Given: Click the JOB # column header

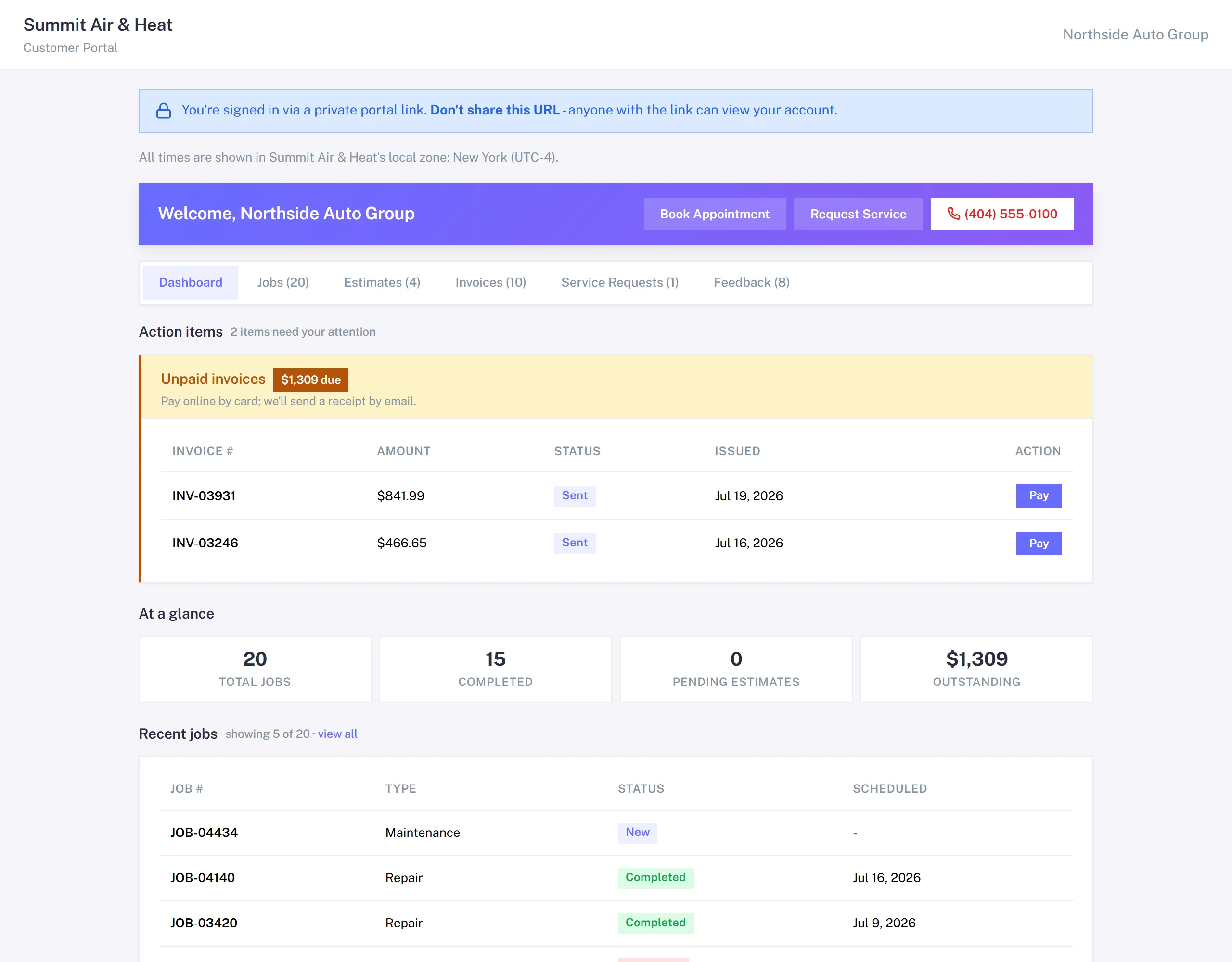Looking at the screenshot, I should pyautogui.click(x=187, y=788).
